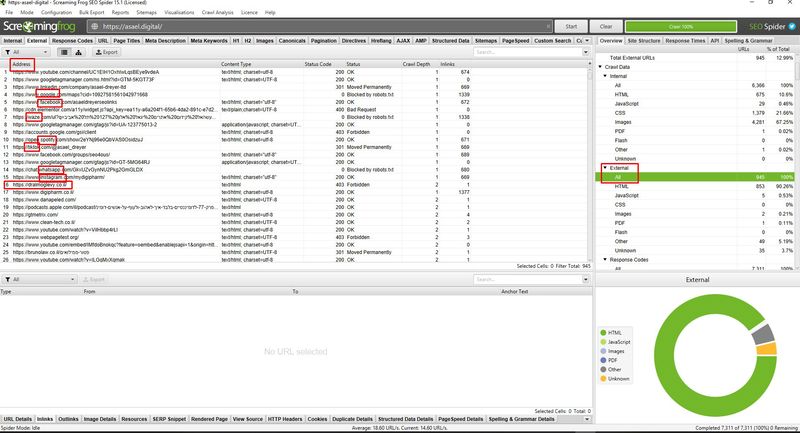Image resolution: width=800 pixels, height=433 pixels.
Task: Open the Crawl Analysis menu
Action: coord(217,12)
